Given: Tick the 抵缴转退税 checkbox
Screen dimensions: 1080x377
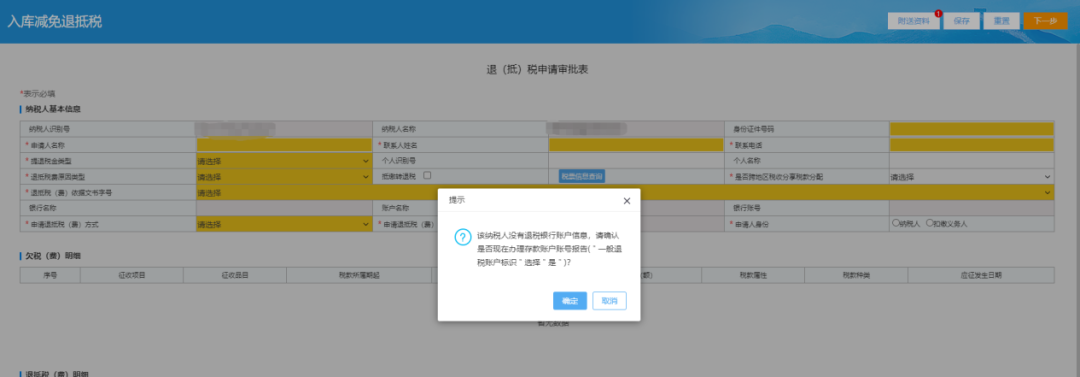Looking at the screenshot, I should click(x=427, y=175).
